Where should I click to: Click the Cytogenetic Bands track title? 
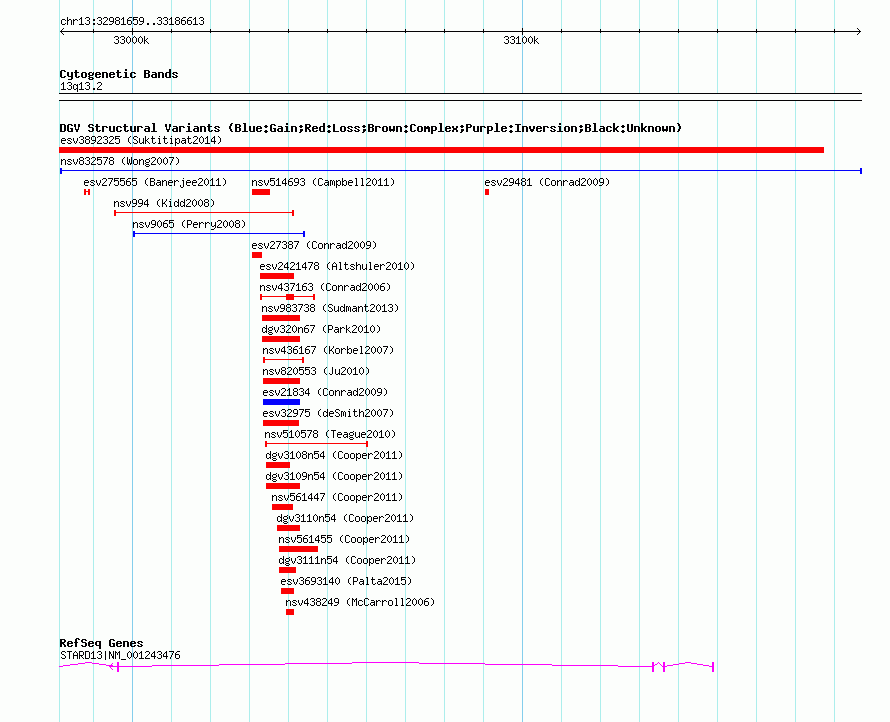[119, 74]
